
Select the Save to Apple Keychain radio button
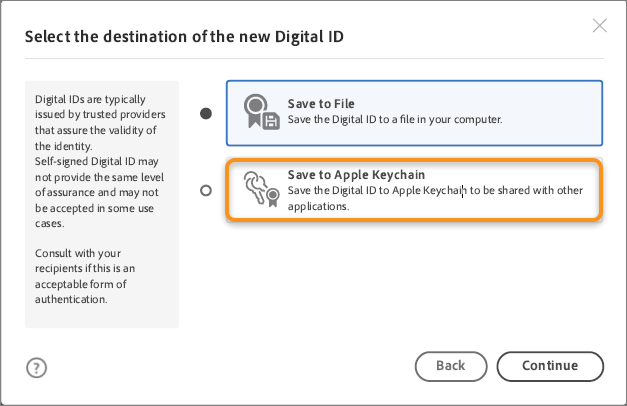coord(206,190)
